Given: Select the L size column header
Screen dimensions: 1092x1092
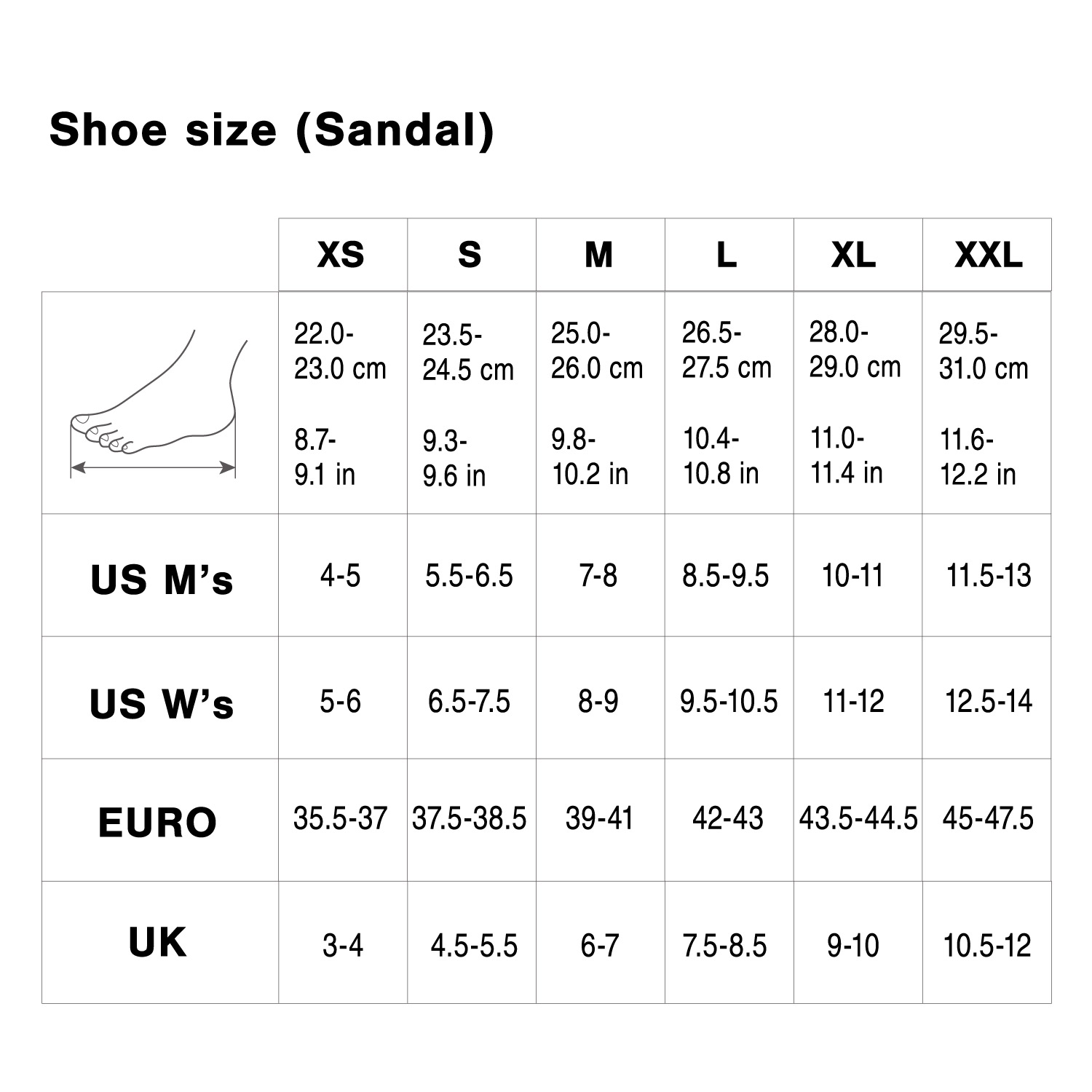Looking at the screenshot, I should 727,255.
